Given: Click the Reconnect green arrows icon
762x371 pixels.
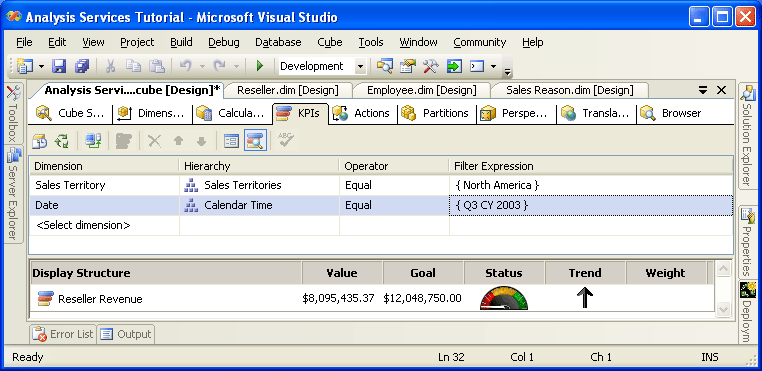Looking at the screenshot, I should pos(62,141).
